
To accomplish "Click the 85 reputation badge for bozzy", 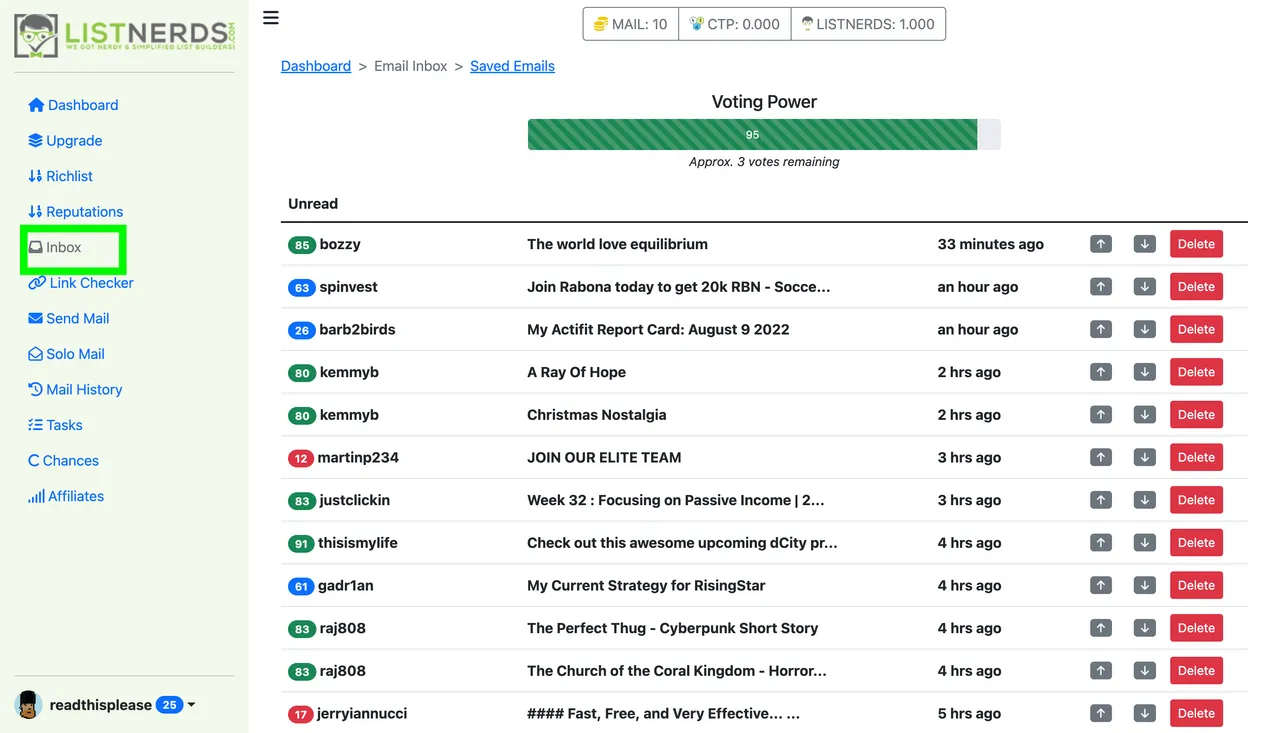I will pos(301,245).
